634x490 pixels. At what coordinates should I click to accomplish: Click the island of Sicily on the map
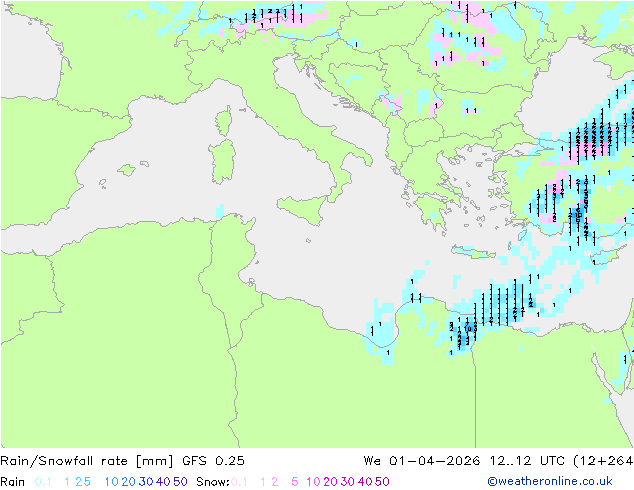303,208
